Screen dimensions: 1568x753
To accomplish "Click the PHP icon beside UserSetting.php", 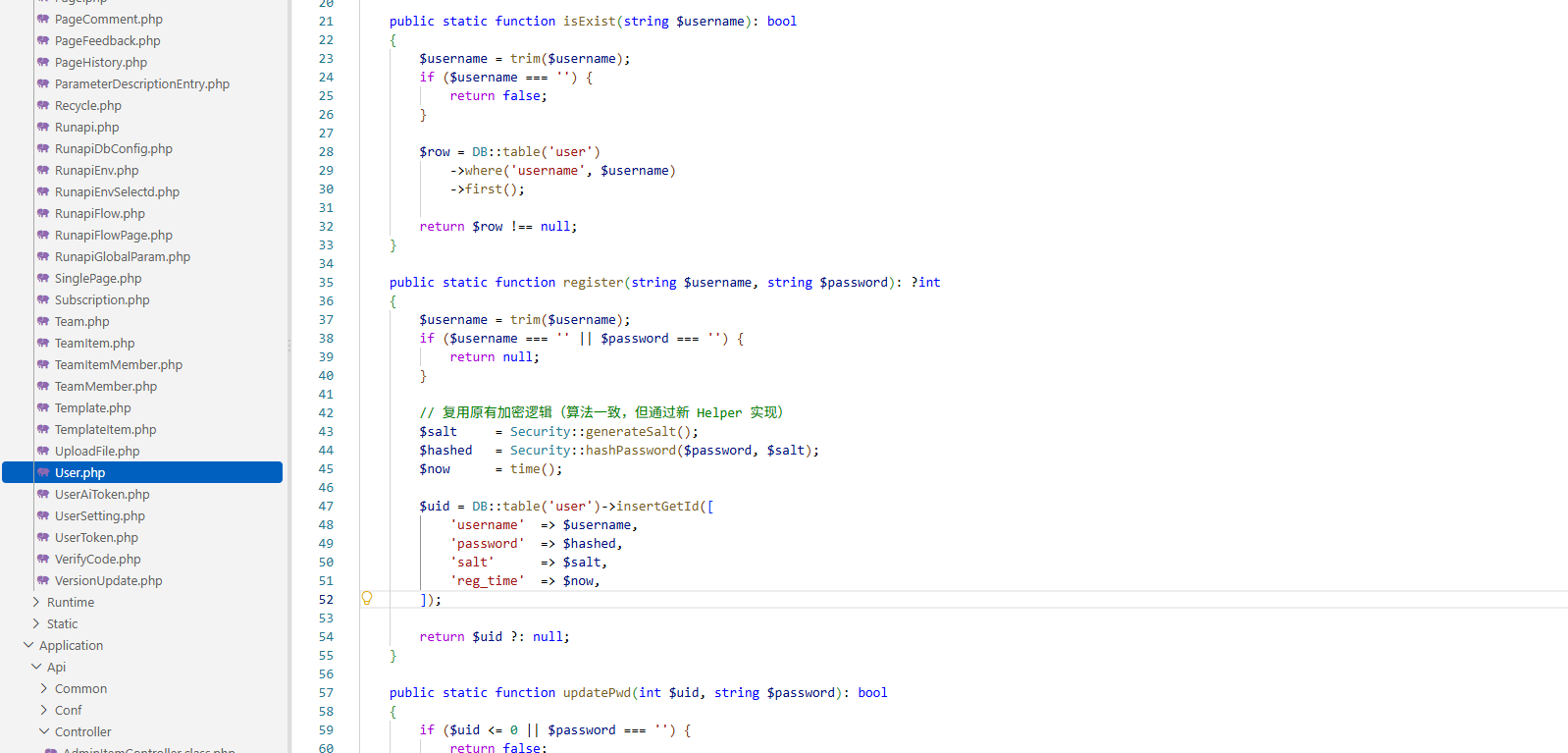I will click(43, 515).
